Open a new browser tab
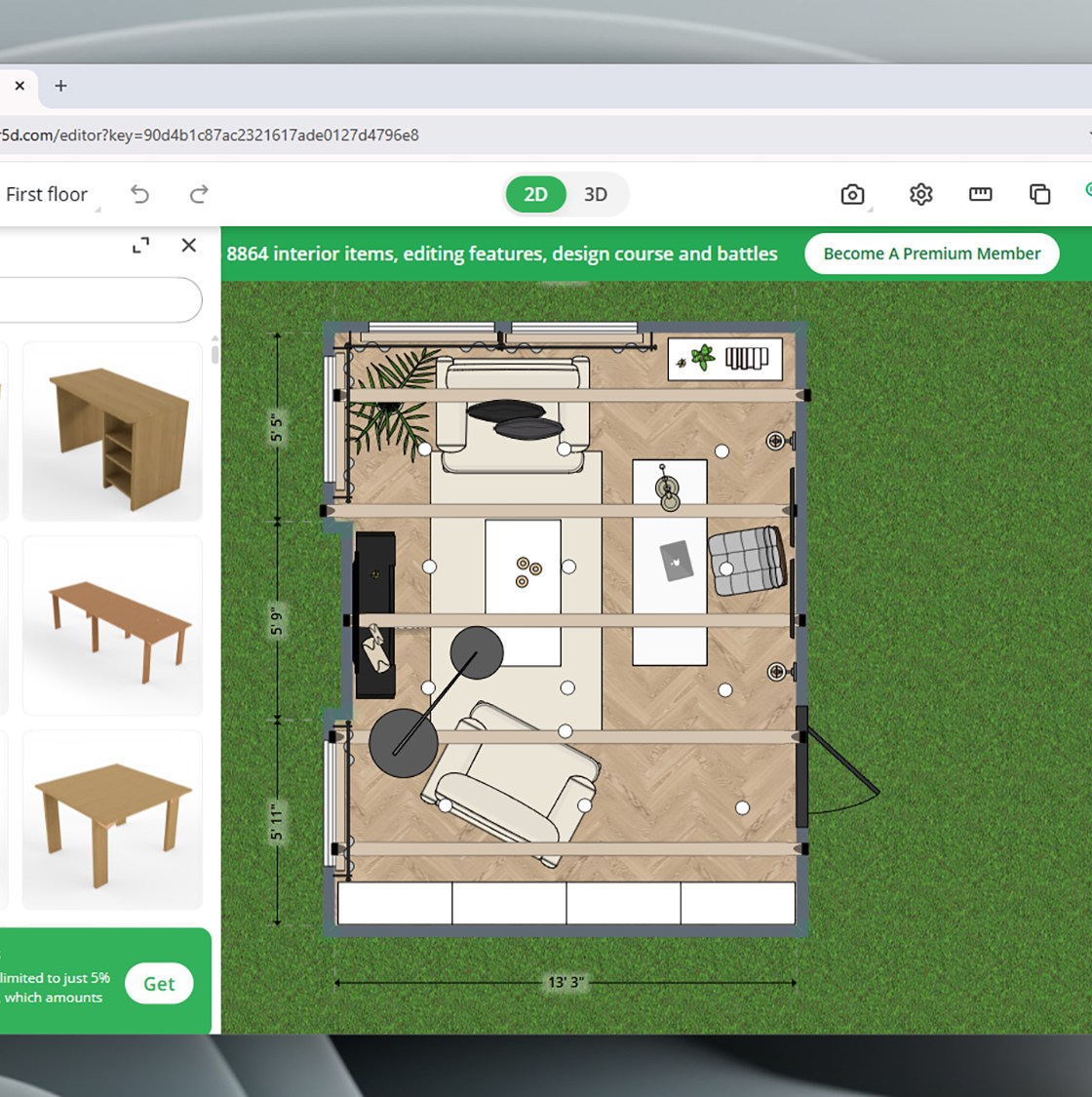This screenshot has height=1097, width=1092. (x=60, y=86)
